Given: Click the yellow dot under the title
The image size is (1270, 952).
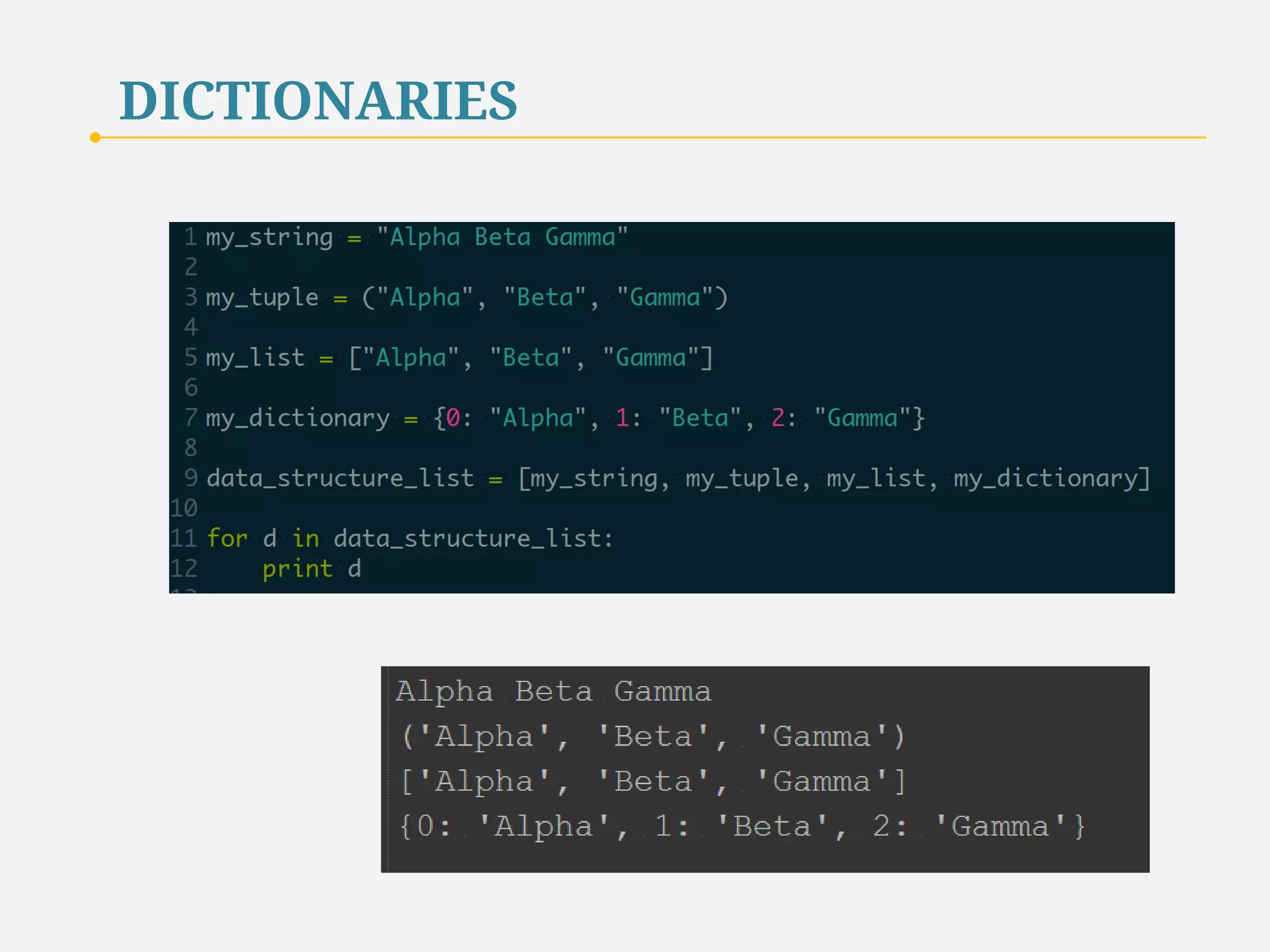Looking at the screenshot, I should tap(95, 138).
